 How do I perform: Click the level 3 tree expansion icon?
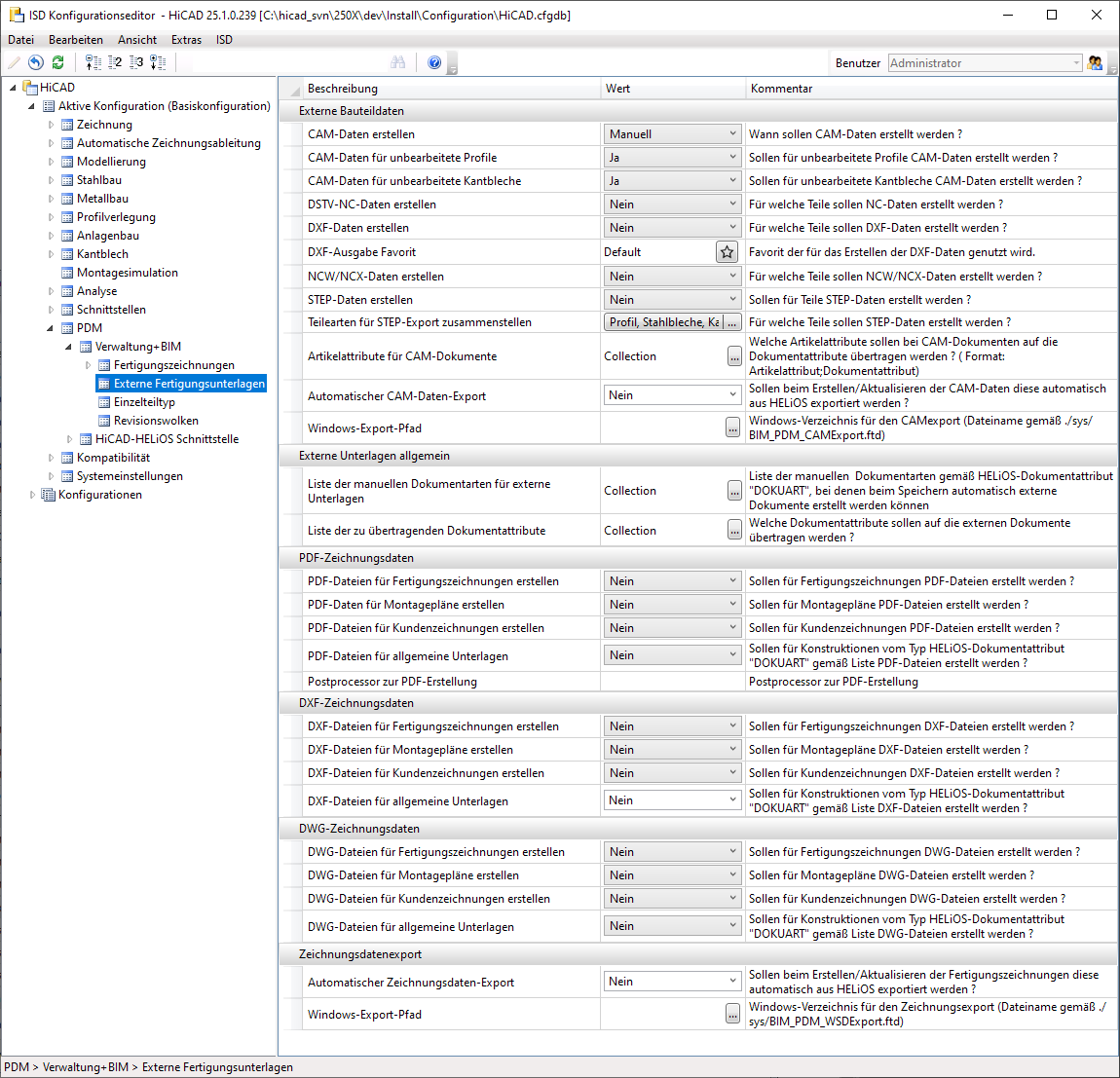pos(136,63)
